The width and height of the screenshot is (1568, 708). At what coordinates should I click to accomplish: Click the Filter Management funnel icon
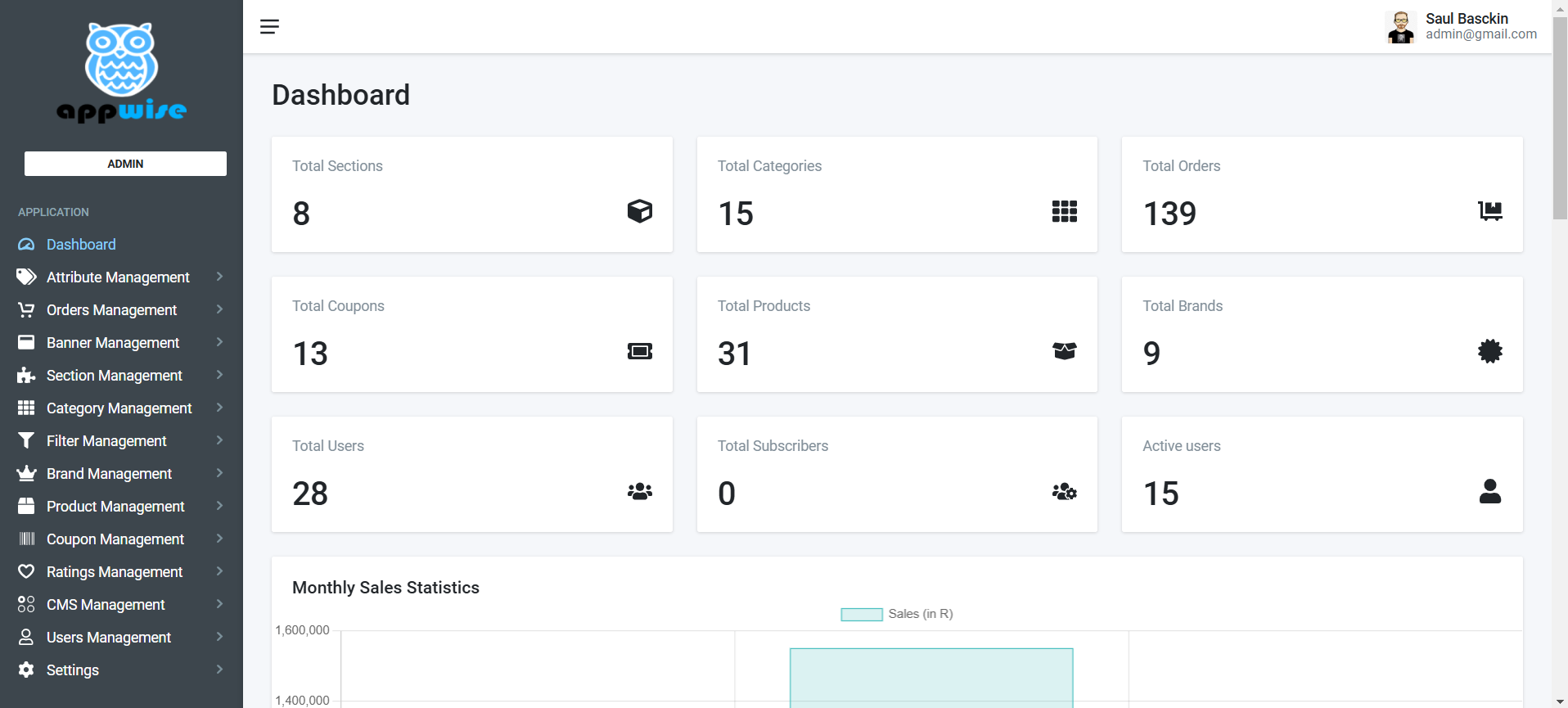click(x=26, y=441)
